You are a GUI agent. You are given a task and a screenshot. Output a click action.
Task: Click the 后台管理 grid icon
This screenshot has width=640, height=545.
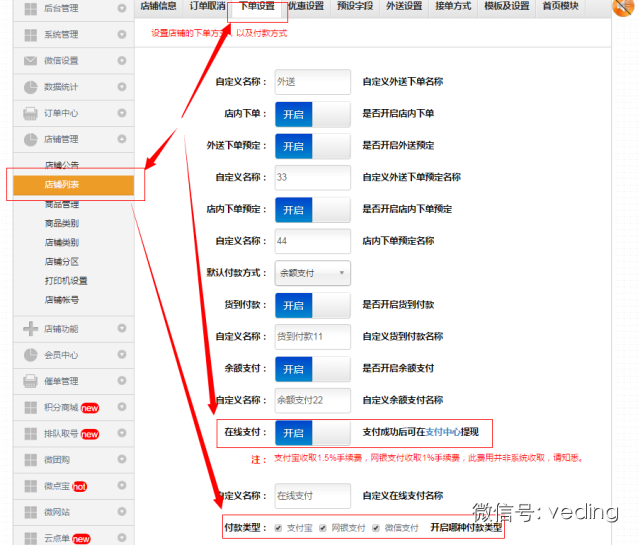tap(31, 9)
